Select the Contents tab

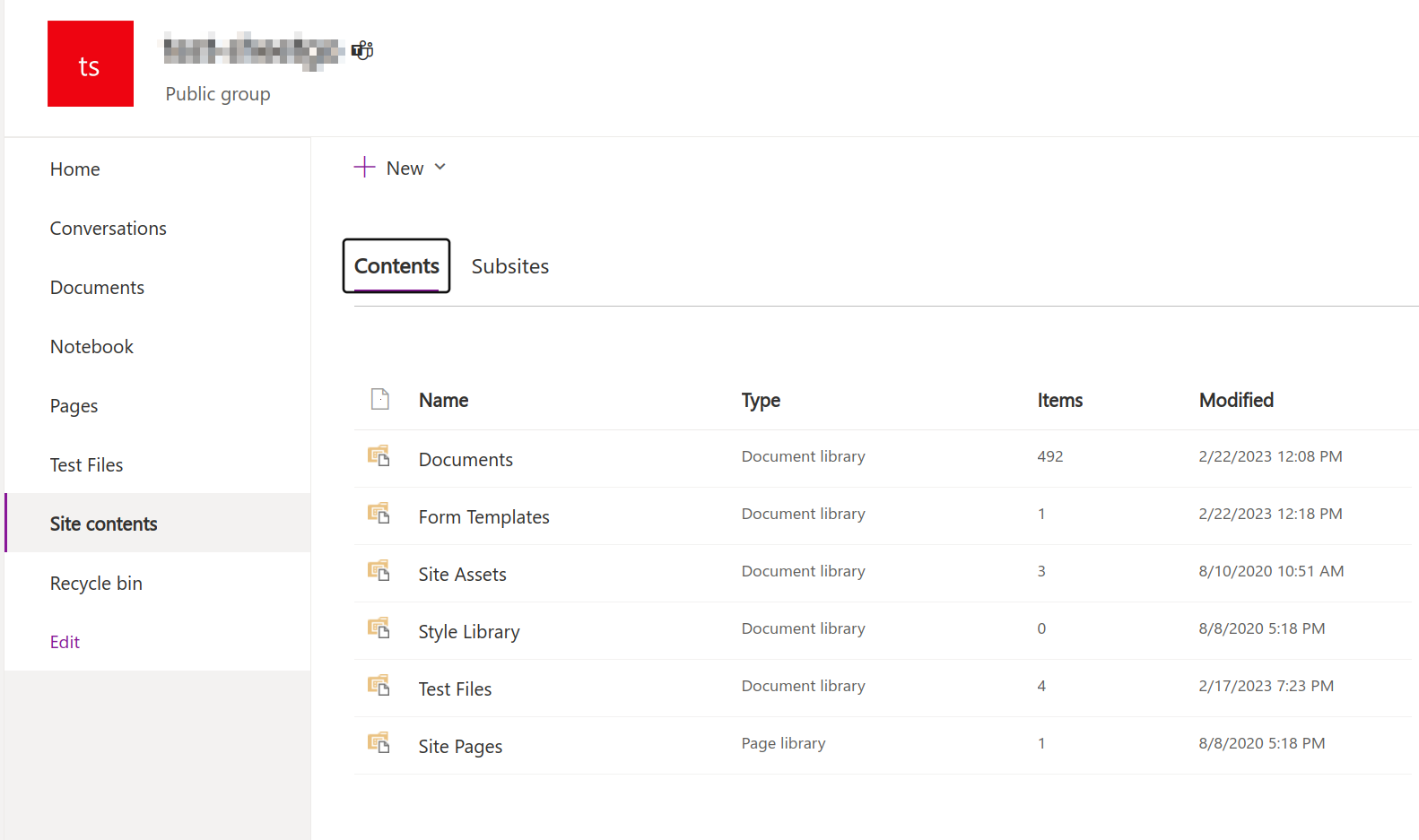click(396, 266)
